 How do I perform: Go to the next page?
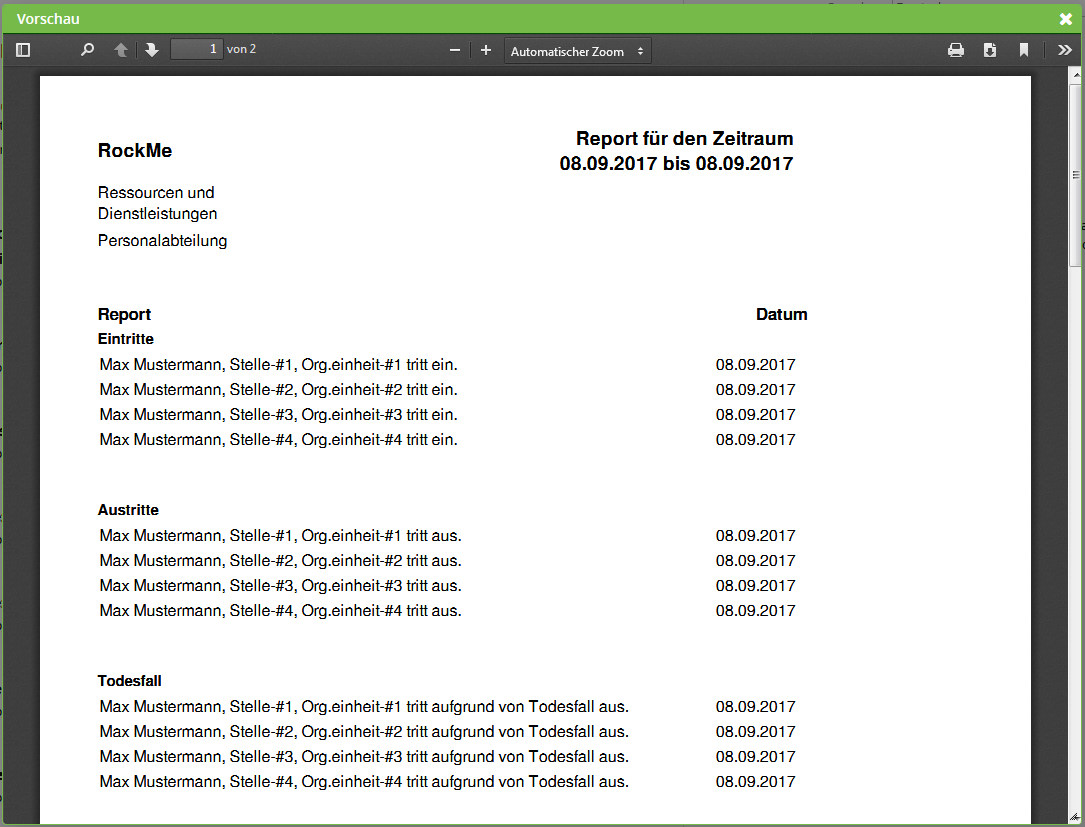152,50
